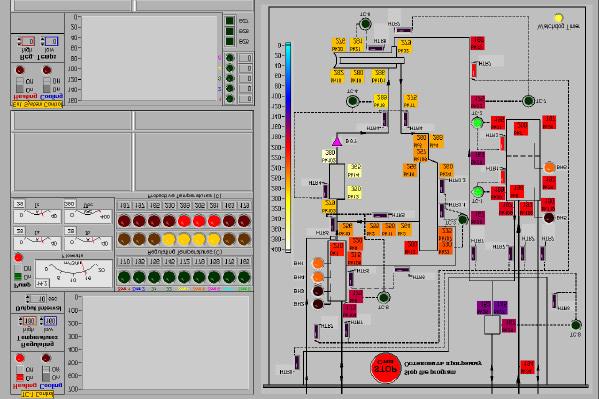Click bright green TC-2 indicator by upper vessel
Image resolution: width=599 pixels, height=399 pixels.
[x=477, y=123]
